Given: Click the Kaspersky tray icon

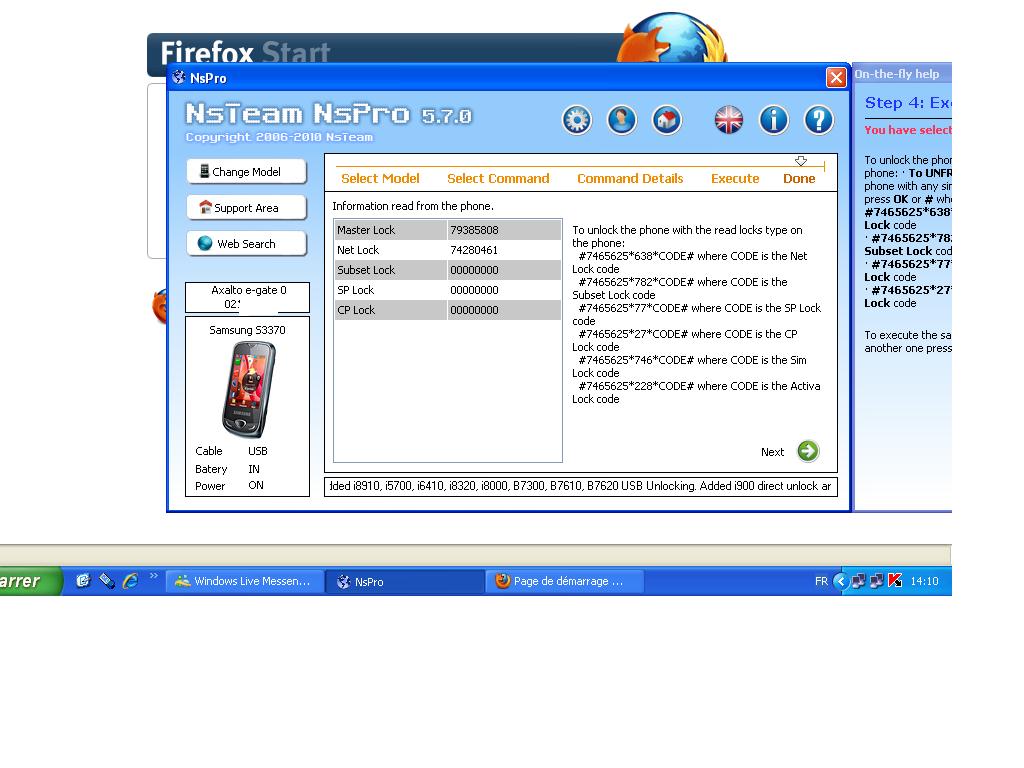Looking at the screenshot, I should pyautogui.click(x=895, y=581).
